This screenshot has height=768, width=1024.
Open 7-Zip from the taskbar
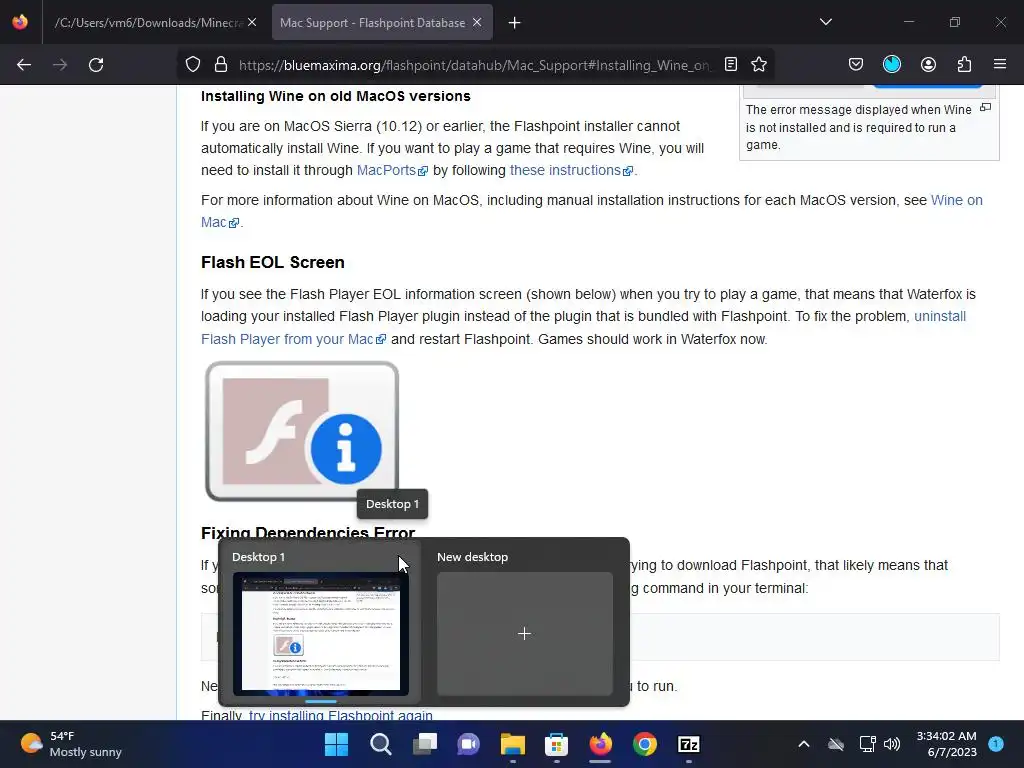coord(689,744)
